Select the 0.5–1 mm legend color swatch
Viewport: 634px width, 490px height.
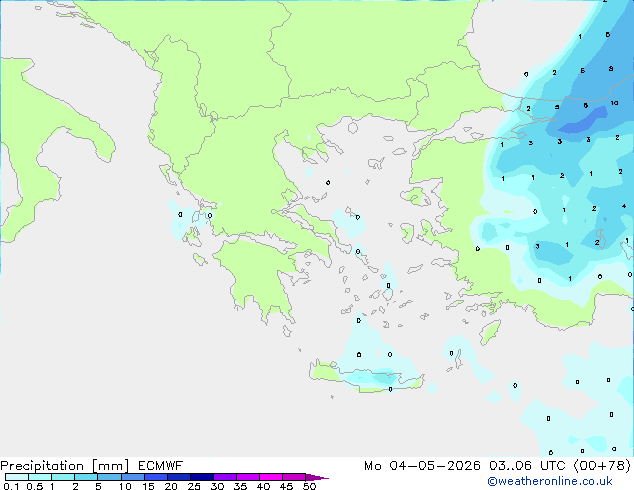(40, 477)
